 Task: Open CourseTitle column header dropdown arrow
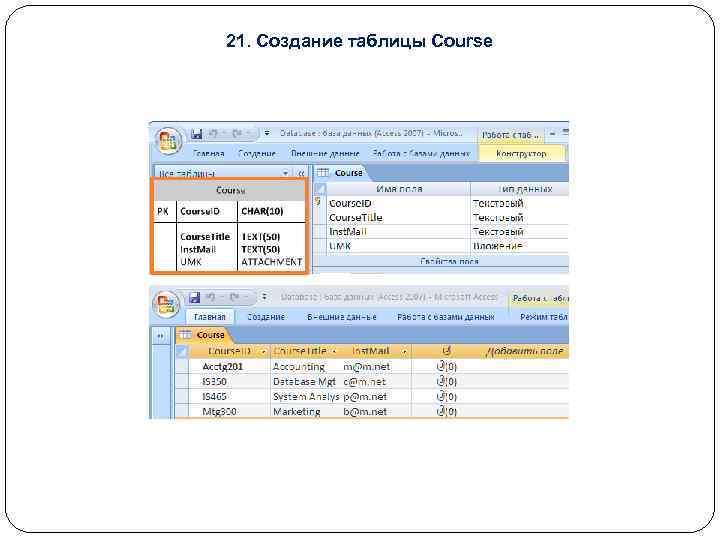[334, 352]
